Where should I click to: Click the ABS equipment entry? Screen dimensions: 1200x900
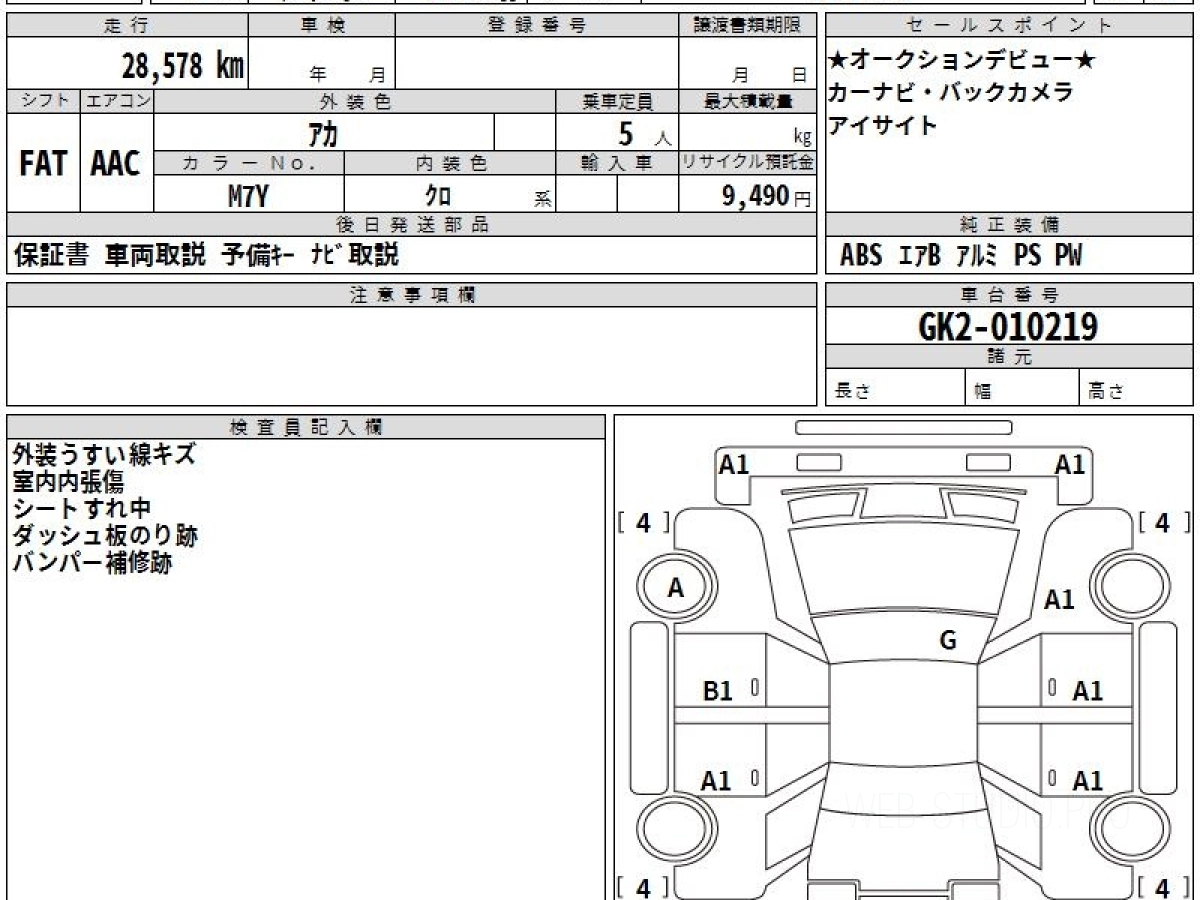[861, 256]
